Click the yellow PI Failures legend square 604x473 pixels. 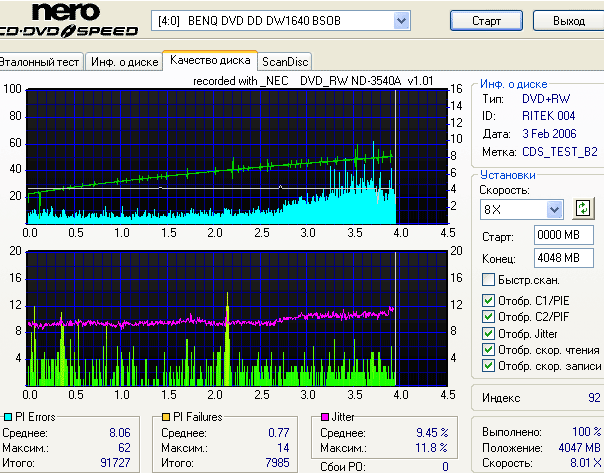click(166, 417)
